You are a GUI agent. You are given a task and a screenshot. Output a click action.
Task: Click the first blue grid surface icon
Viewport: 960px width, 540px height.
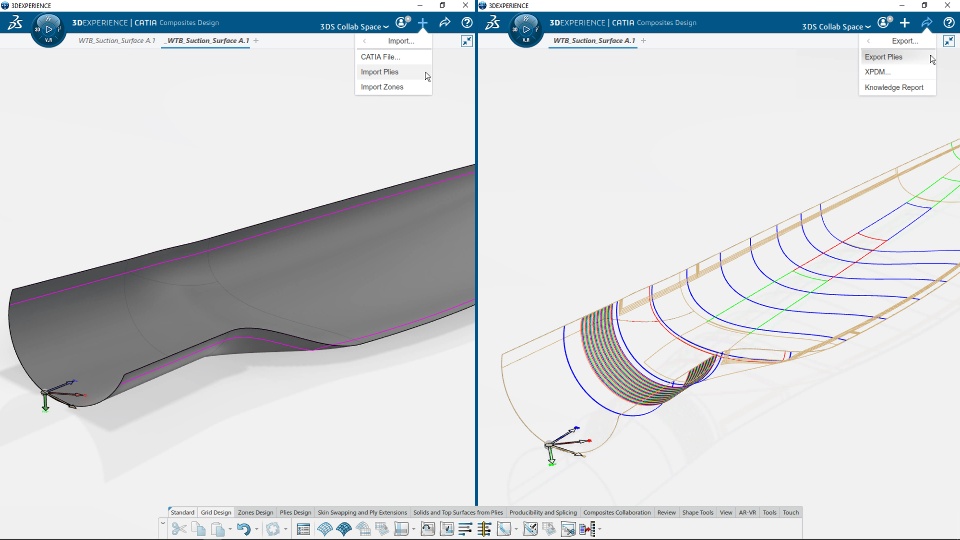(324, 528)
